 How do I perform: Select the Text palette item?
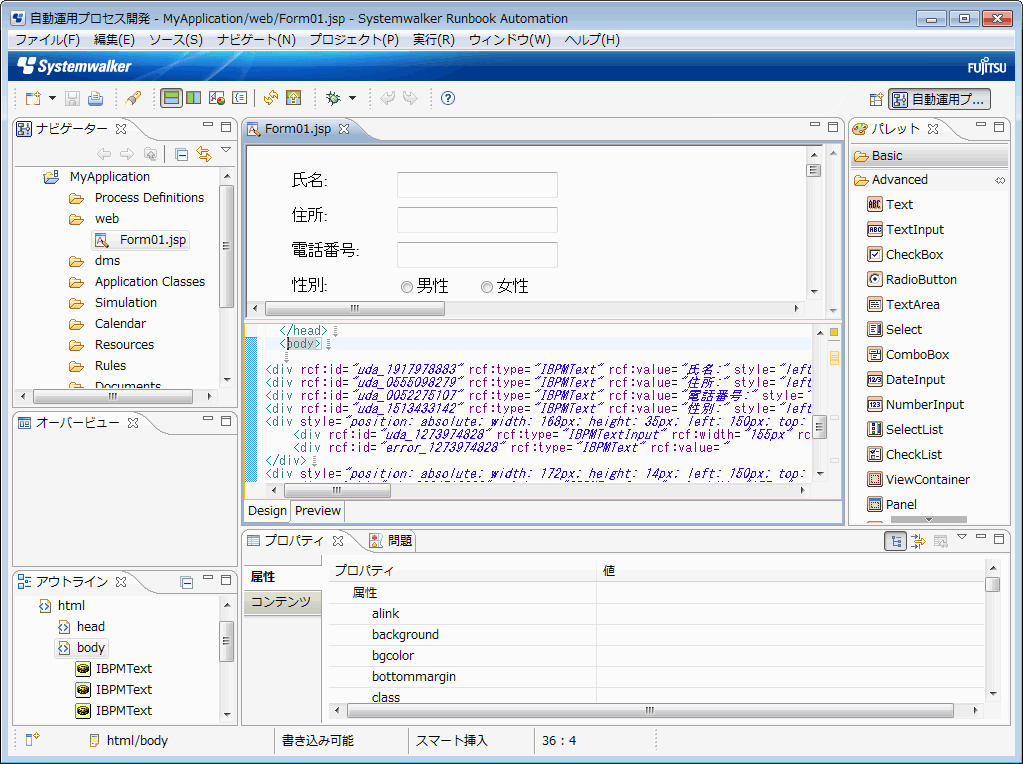pos(890,204)
